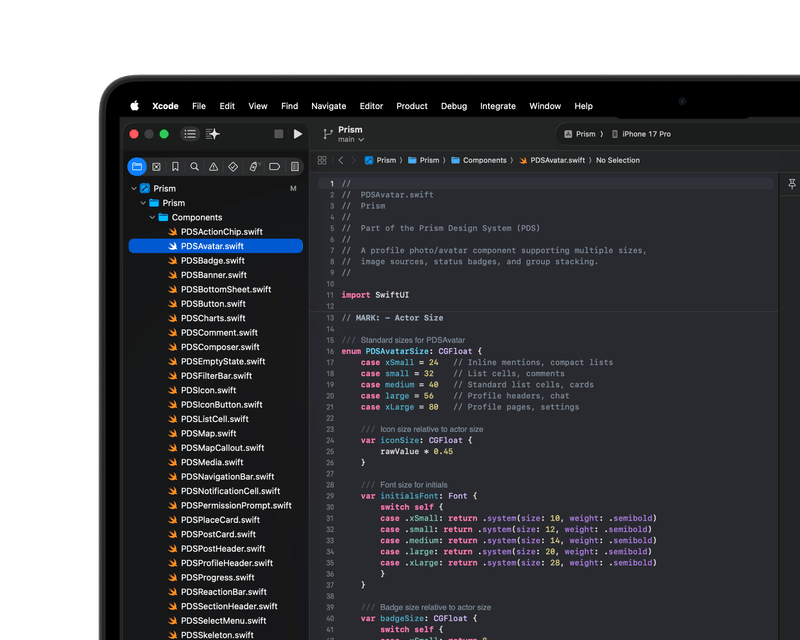Viewport: 800px width, 640px height.
Task: Click PDSAvatar.swift in jump bar
Action: [552, 160]
